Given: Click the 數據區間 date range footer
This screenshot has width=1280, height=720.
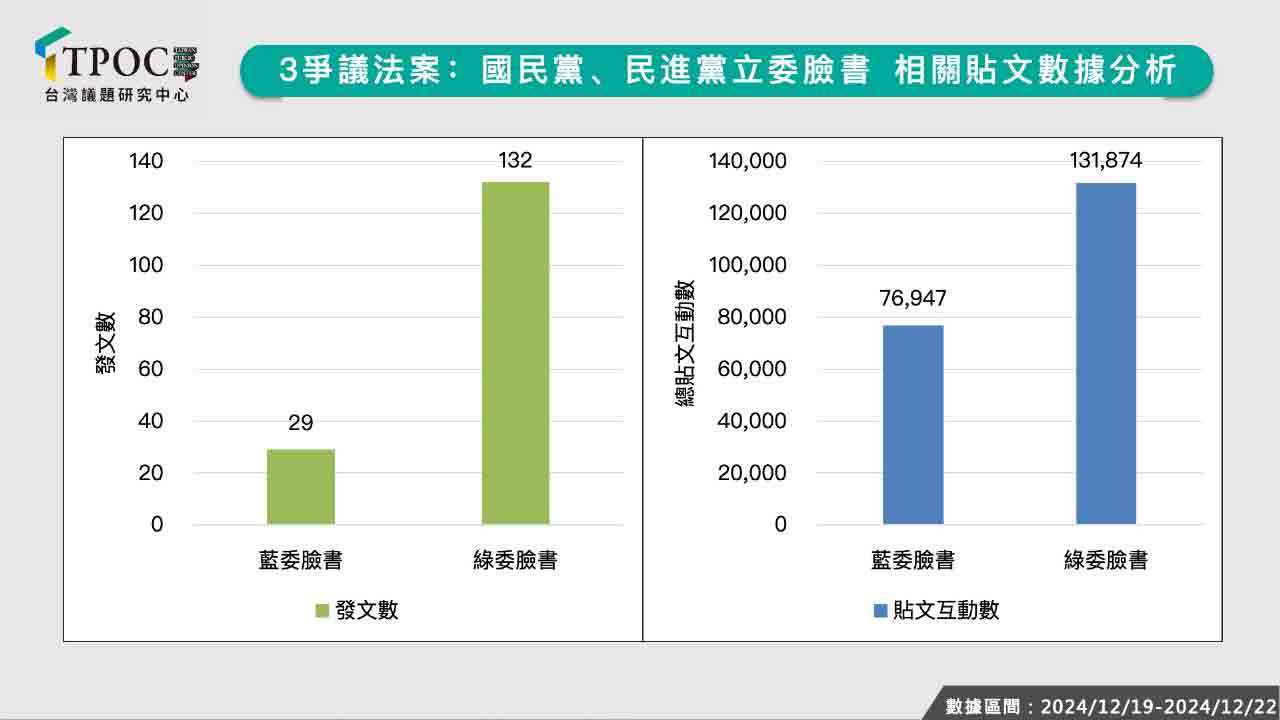Looking at the screenshot, I should pos(1110,706).
